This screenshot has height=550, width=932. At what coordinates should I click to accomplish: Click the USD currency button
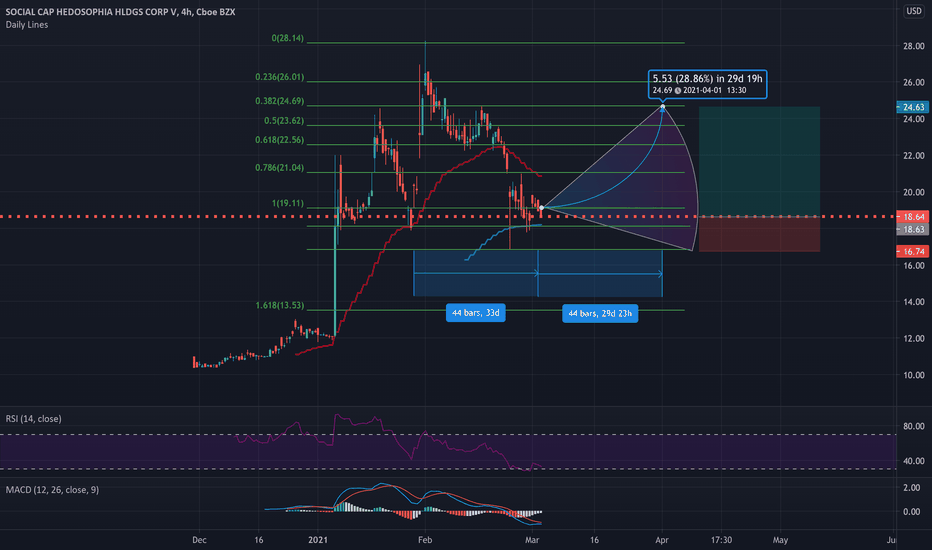[x=914, y=11]
